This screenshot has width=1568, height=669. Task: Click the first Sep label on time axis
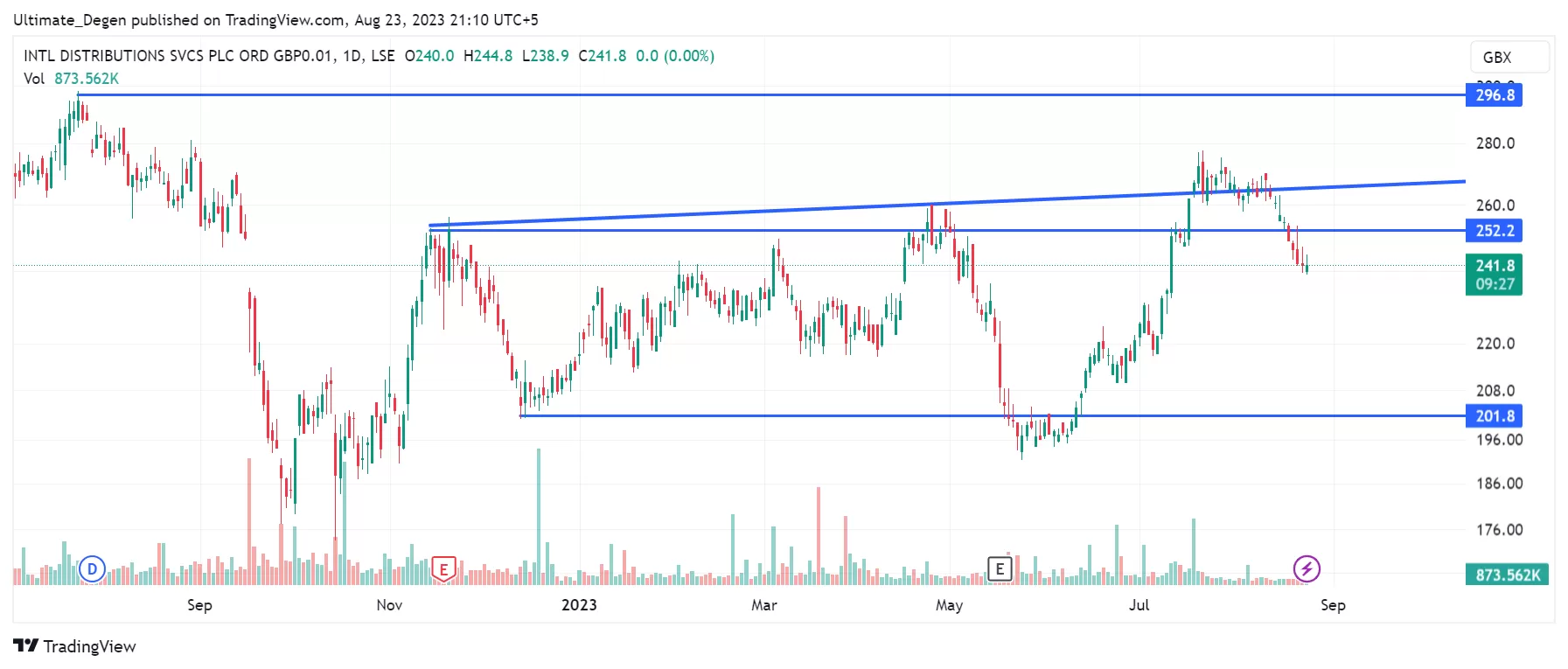199,605
